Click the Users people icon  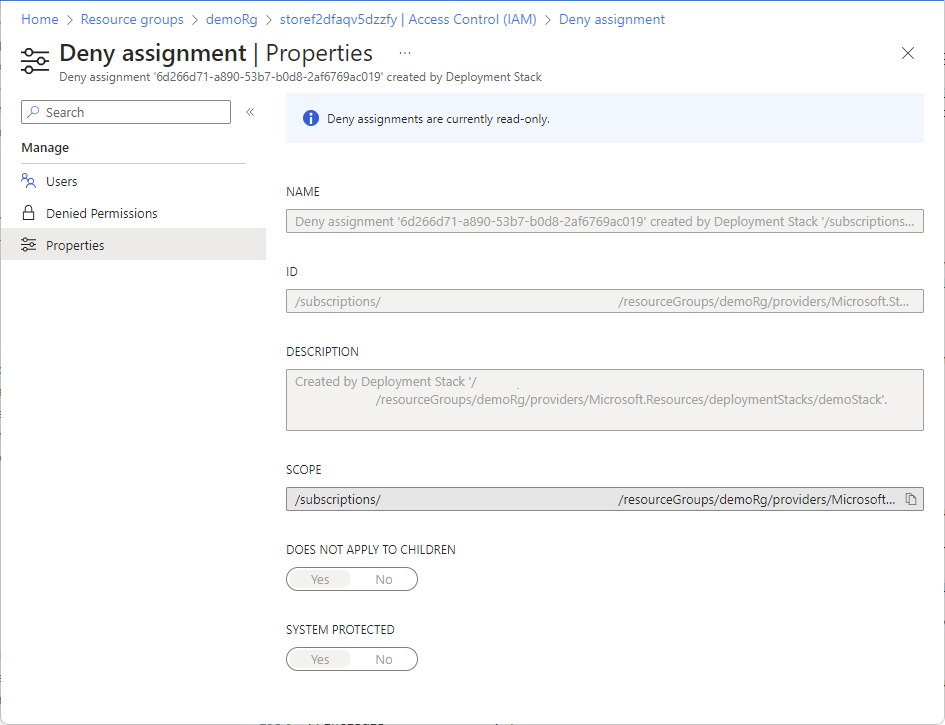pyautogui.click(x=28, y=181)
